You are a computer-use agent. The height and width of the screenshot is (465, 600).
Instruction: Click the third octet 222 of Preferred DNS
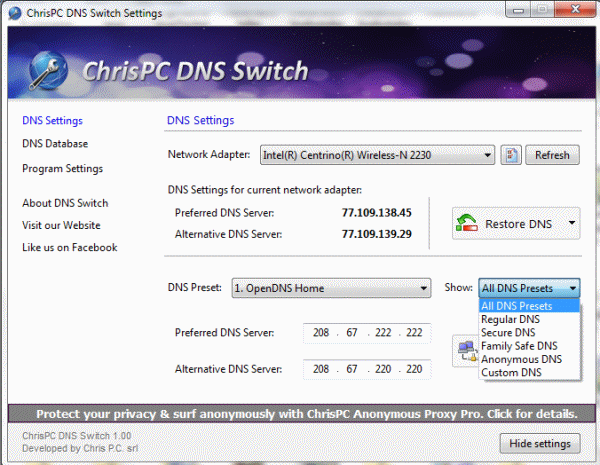point(383,333)
